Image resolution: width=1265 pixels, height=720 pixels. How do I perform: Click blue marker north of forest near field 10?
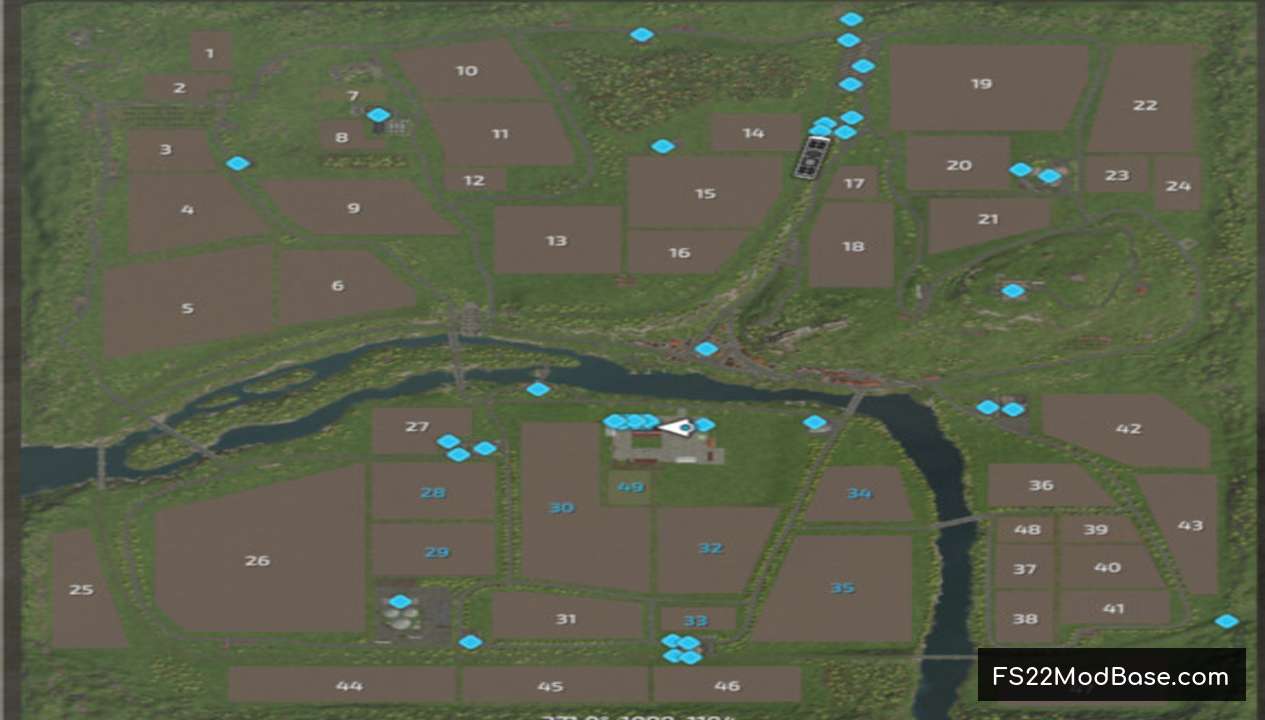point(641,34)
